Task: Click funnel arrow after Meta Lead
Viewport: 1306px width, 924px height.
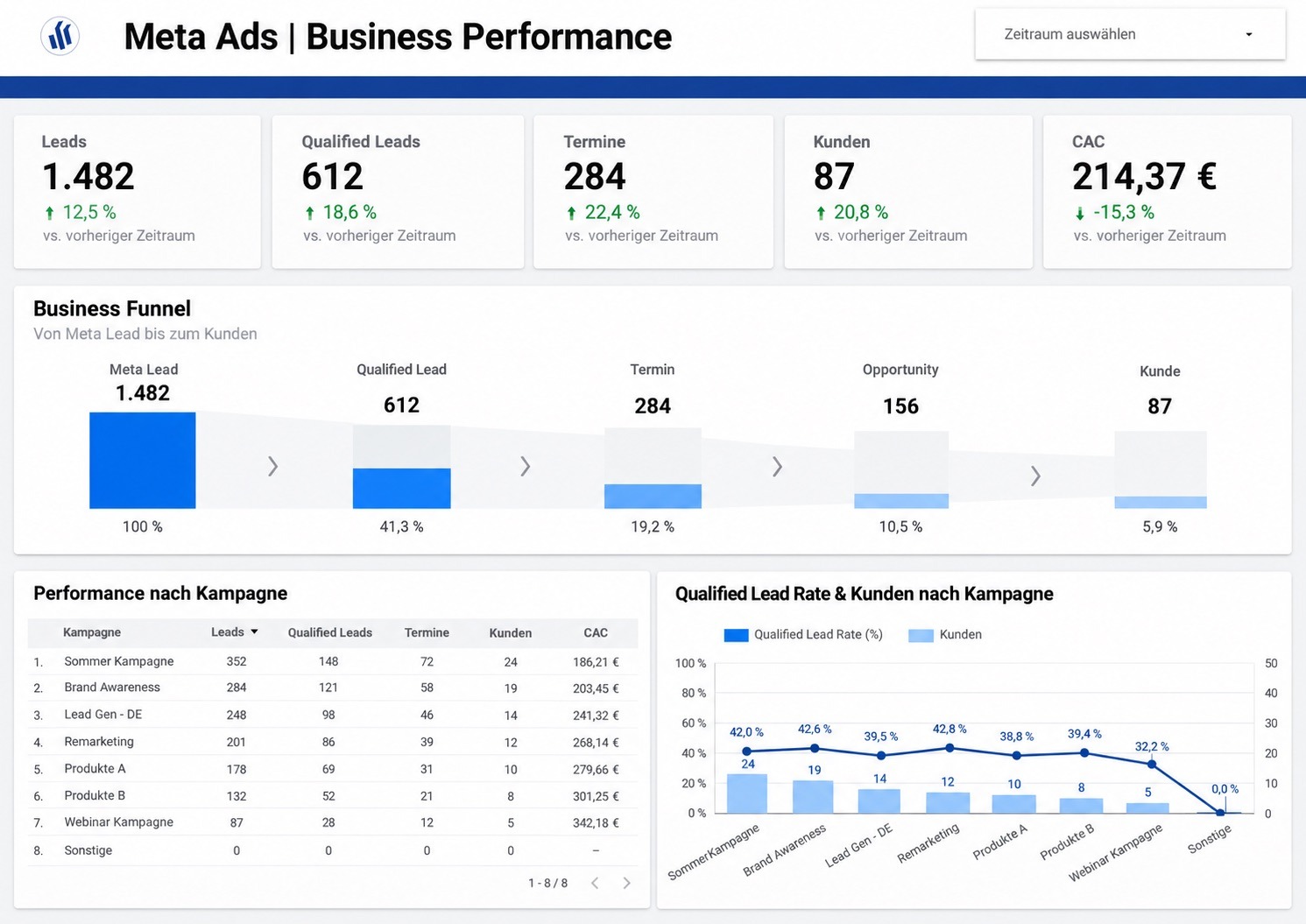Action: click(x=272, y=466)
